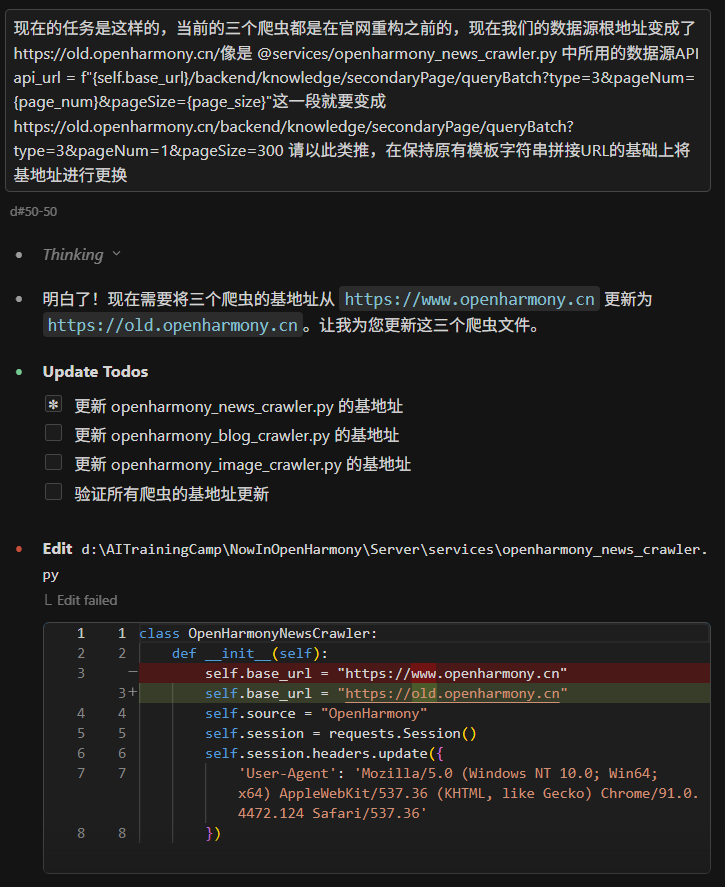Click the Edit failed status text

87,601
